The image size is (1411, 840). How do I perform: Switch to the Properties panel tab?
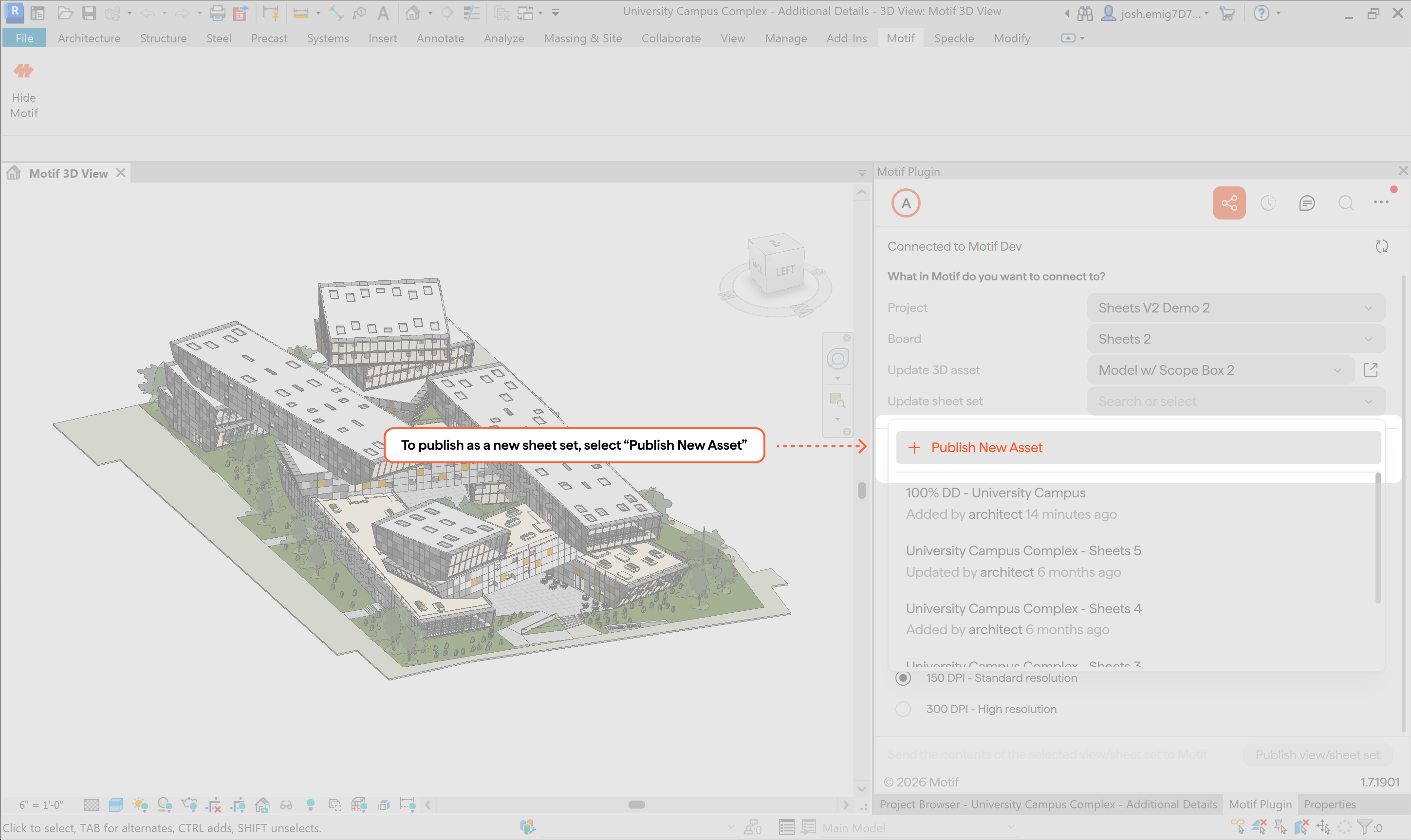click(x=1330, y=804)
